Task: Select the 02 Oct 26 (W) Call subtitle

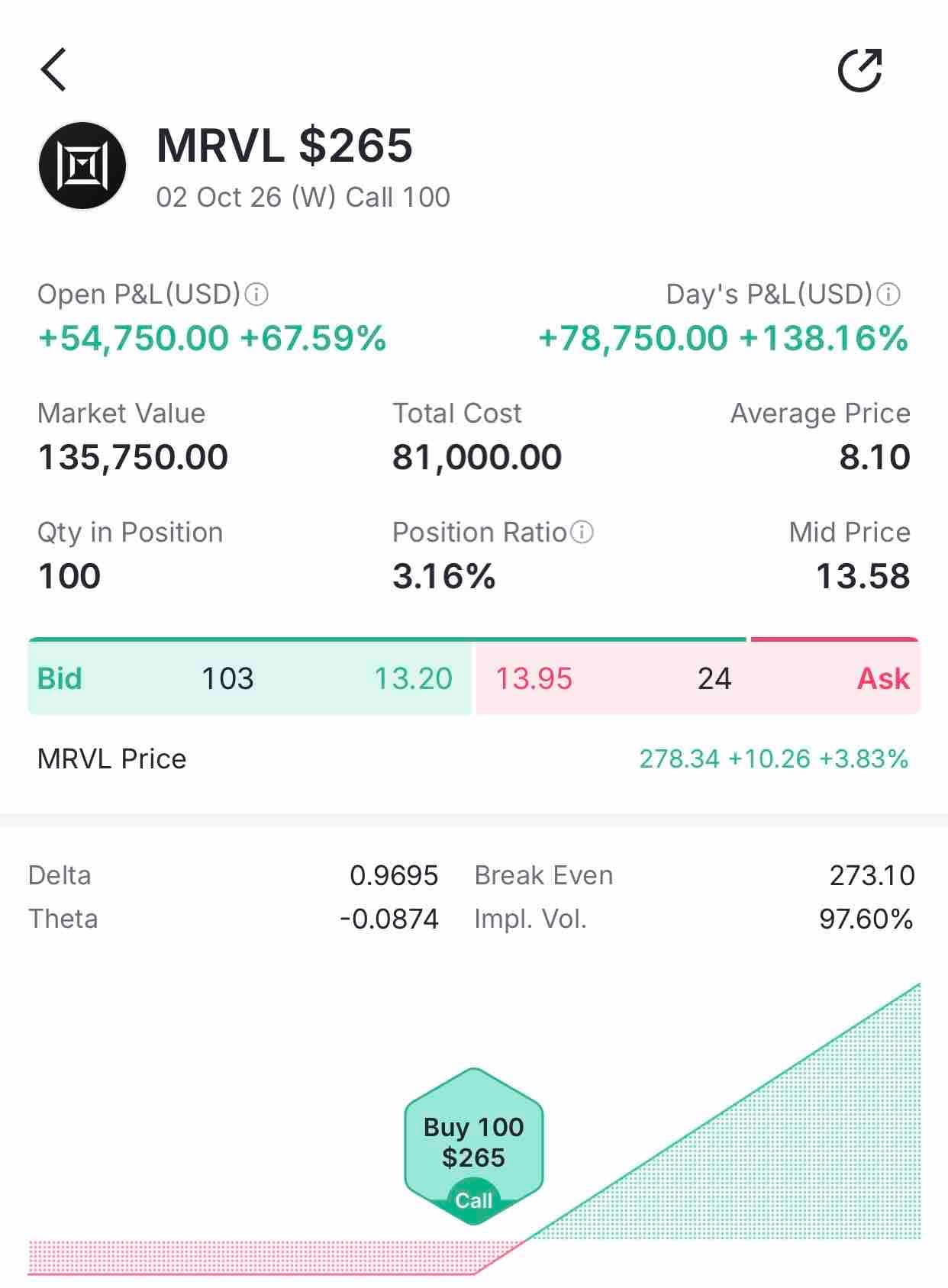Action: [x=303, y=197]
